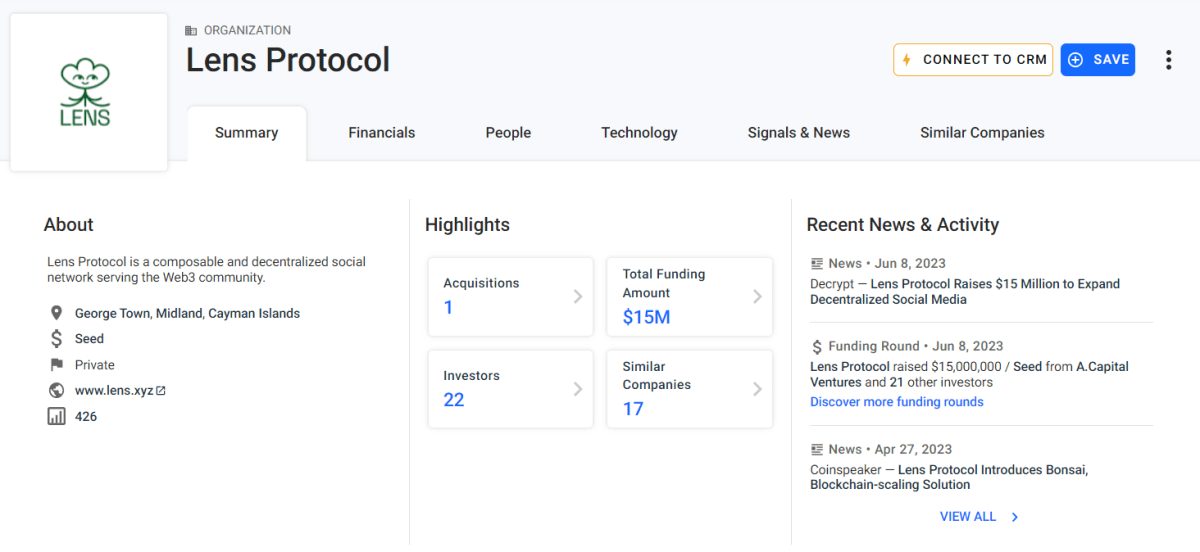Viewport: 1200px width, 552px height.
Task: Click the dollar sign icon next to Seed
Action: coord(56,339)
